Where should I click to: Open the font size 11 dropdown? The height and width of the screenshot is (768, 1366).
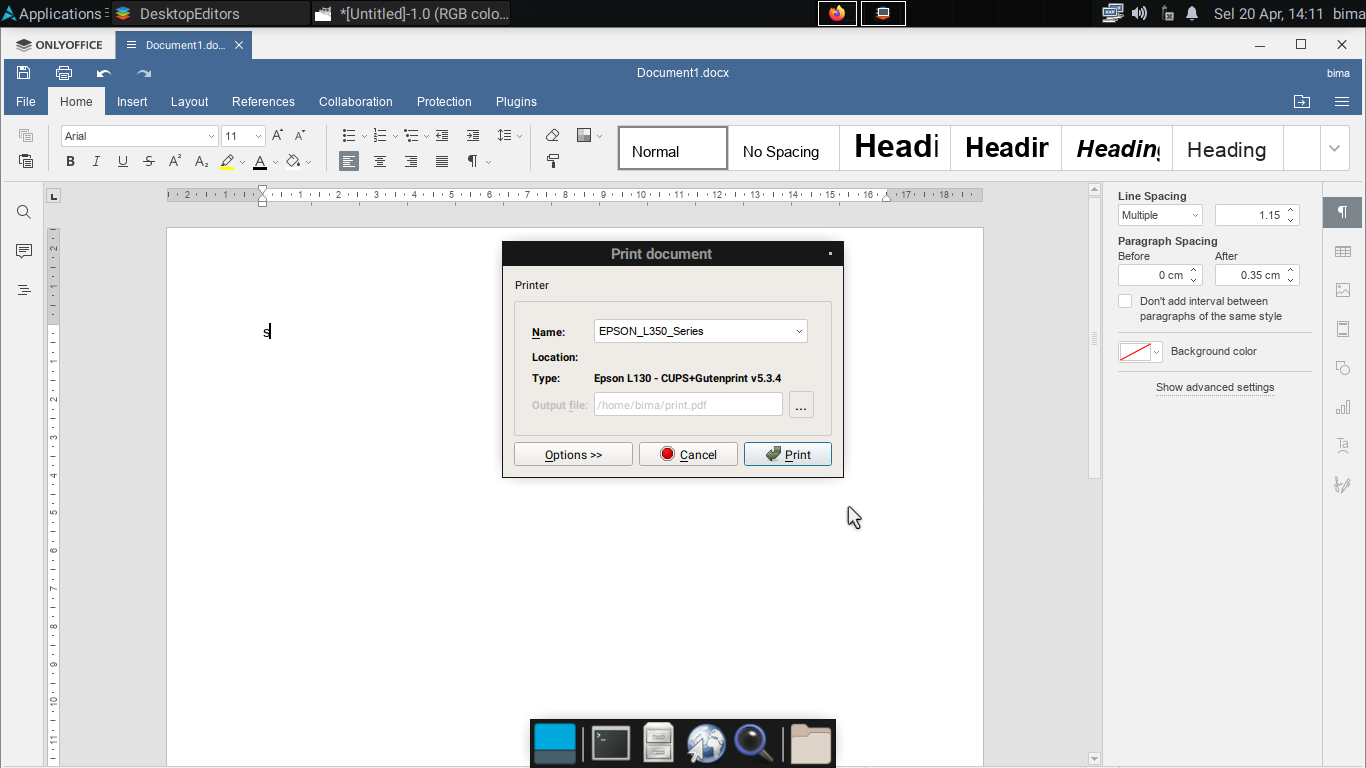(x=258, y=136)
